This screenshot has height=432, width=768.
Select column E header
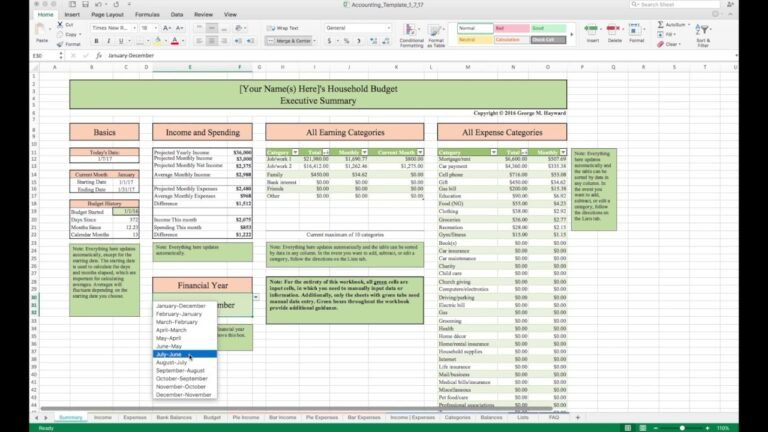[x=190, y=67]
